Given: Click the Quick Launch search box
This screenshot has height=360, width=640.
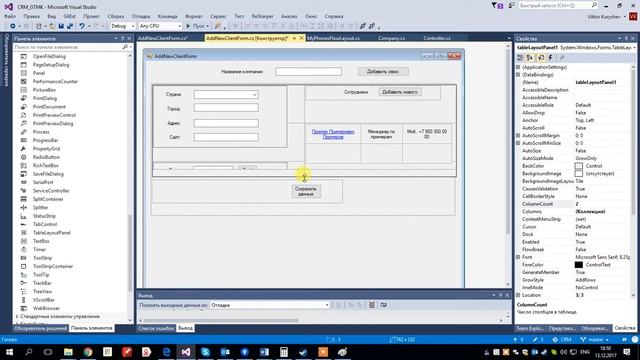Looking at the screenshot, I should pyautogui.click(x=558, y=6).
